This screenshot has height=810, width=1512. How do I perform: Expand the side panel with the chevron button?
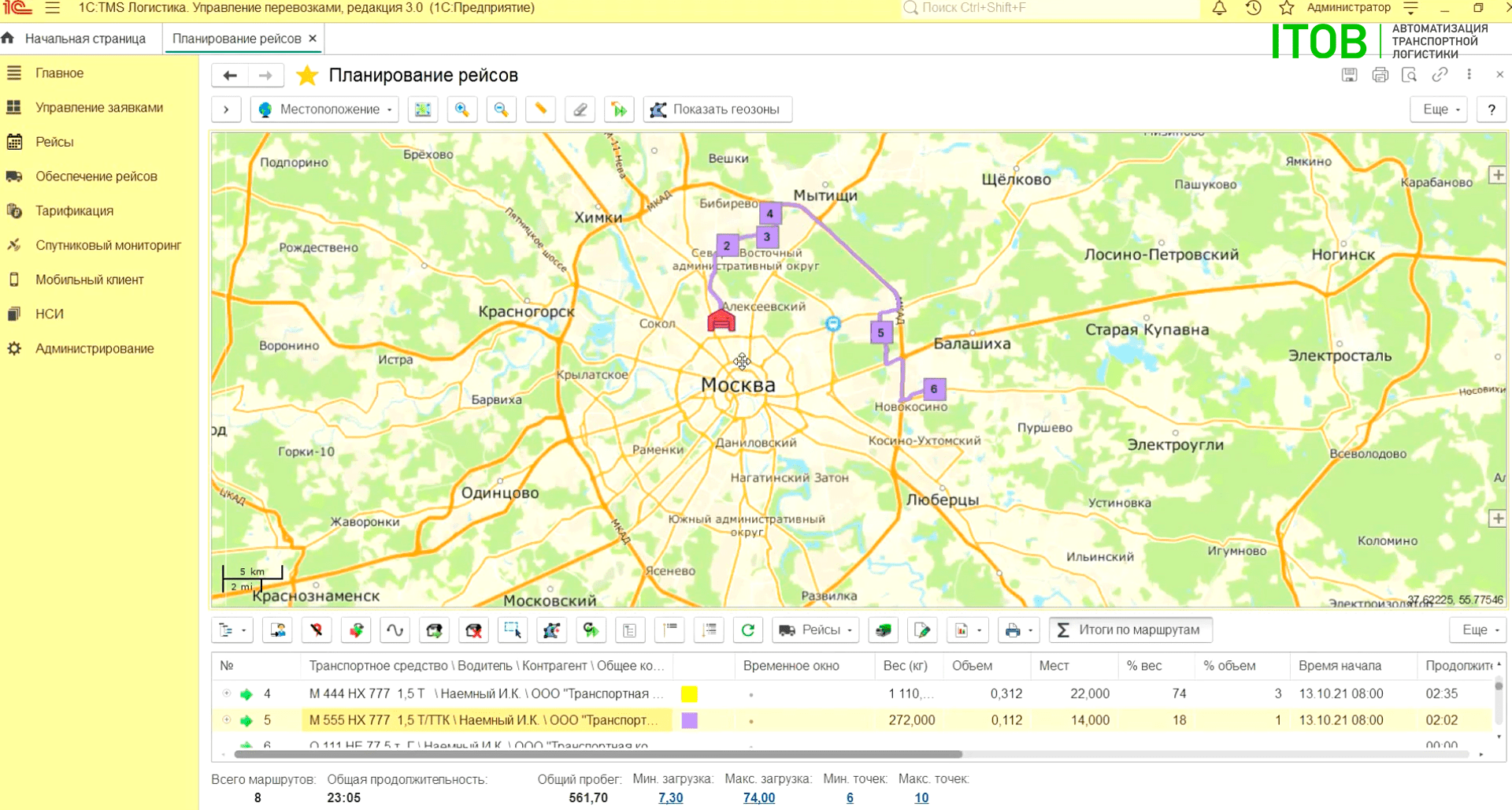226,110
